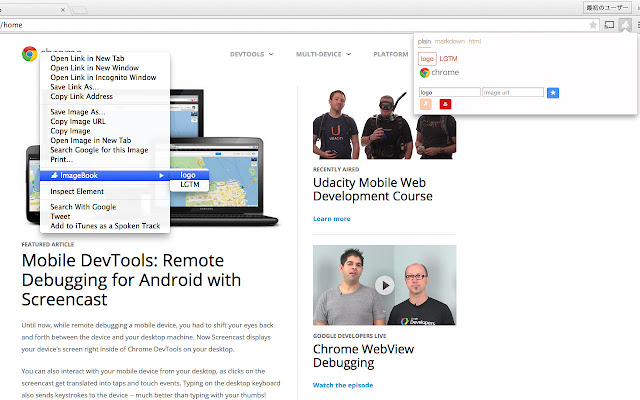Expand the MULTI-DEVICE navigation dropdown
The width and height of the screenshot is (640, 400).
323,54
